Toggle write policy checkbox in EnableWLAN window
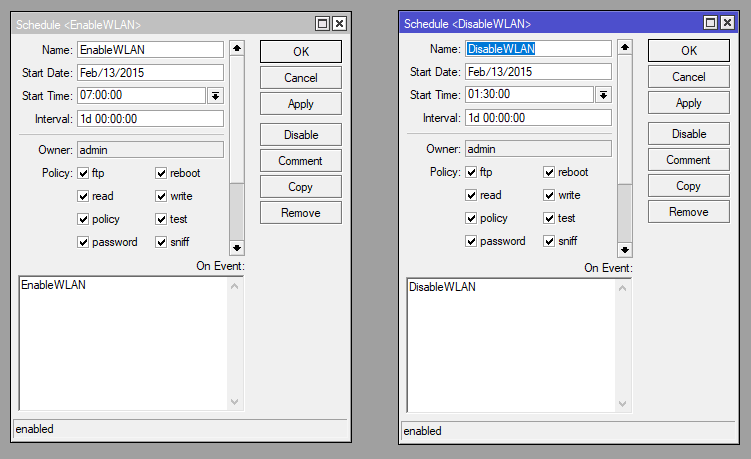 (x=161, y=196)
